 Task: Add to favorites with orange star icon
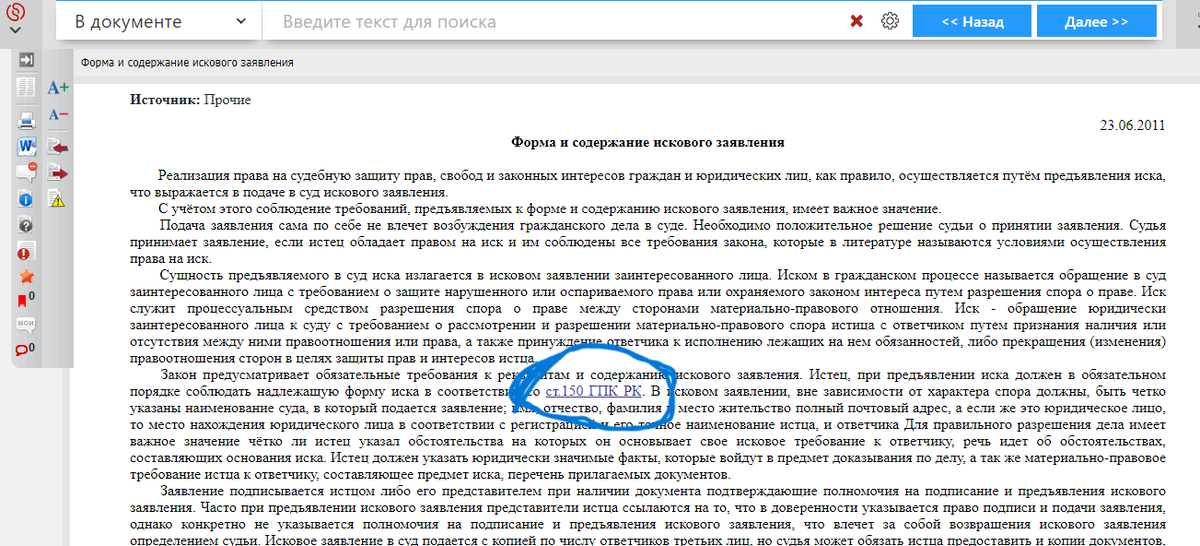pyautogui.click(x=26, y=276)
